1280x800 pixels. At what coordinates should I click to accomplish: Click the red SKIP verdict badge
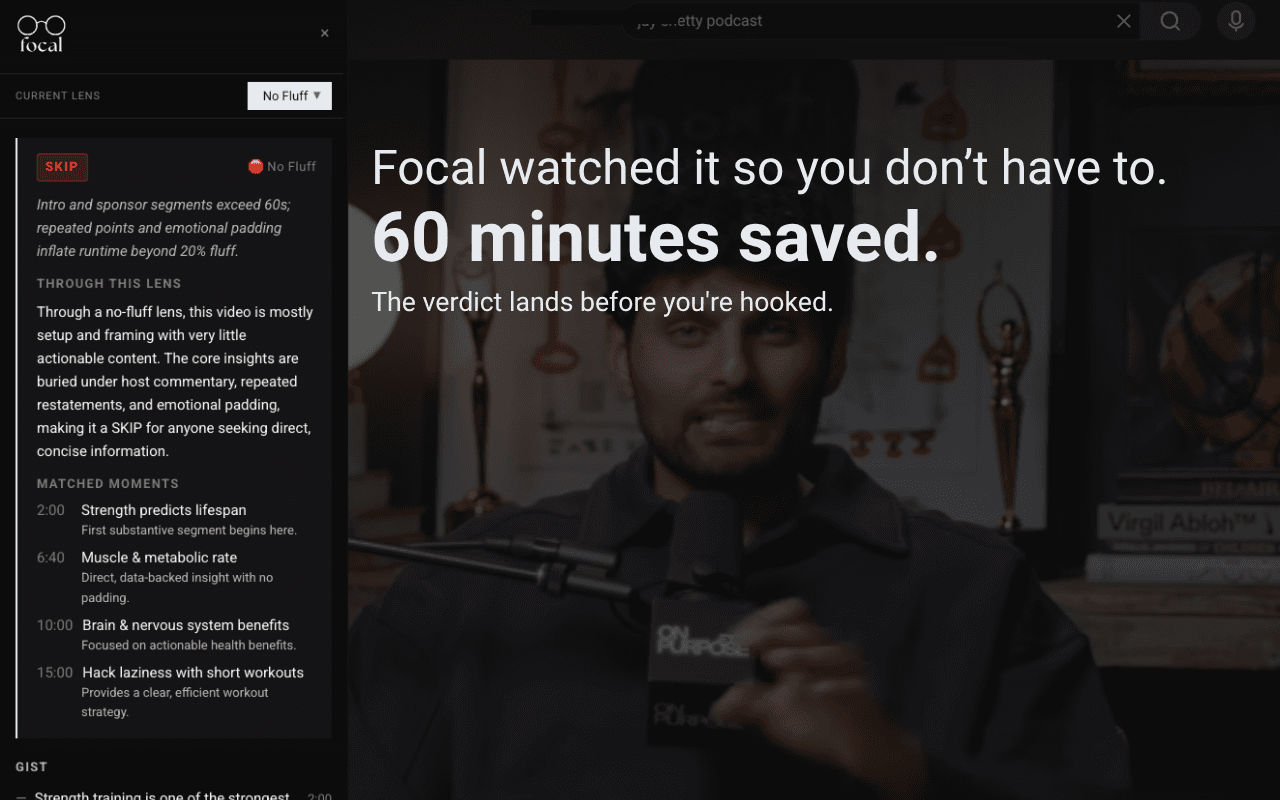62,167
